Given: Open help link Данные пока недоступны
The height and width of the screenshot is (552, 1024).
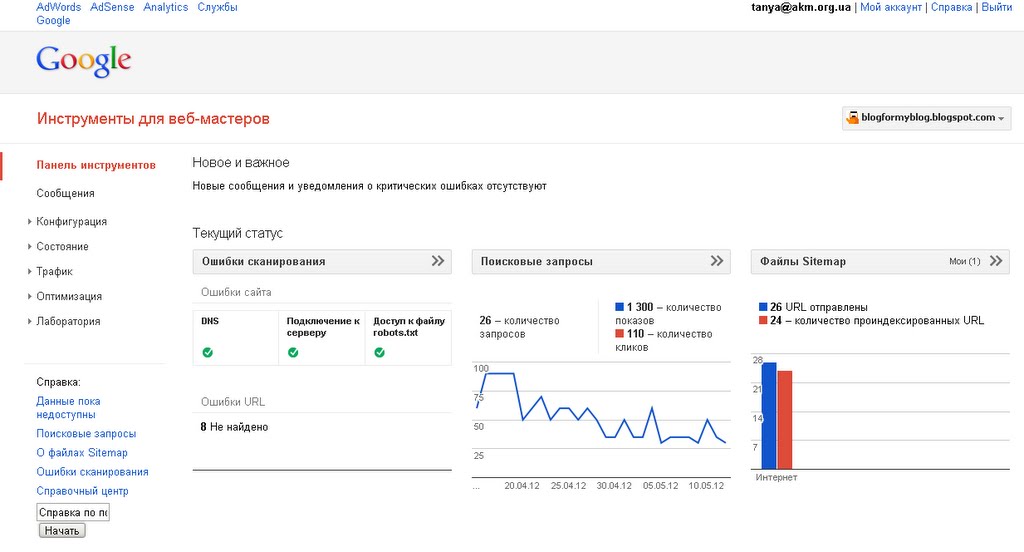Looking at the screenshot, I should (x=69, y=408).
